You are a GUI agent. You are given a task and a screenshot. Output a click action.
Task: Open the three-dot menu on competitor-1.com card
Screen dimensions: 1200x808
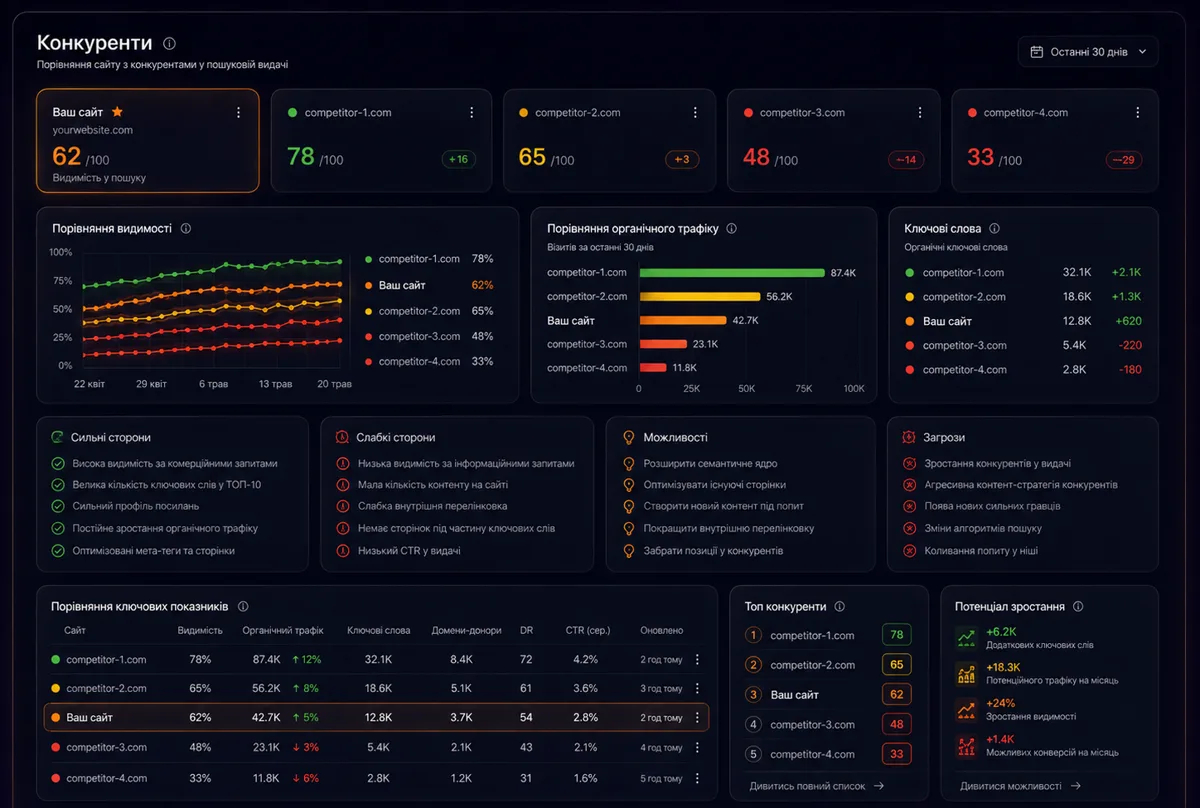[471, 113]
